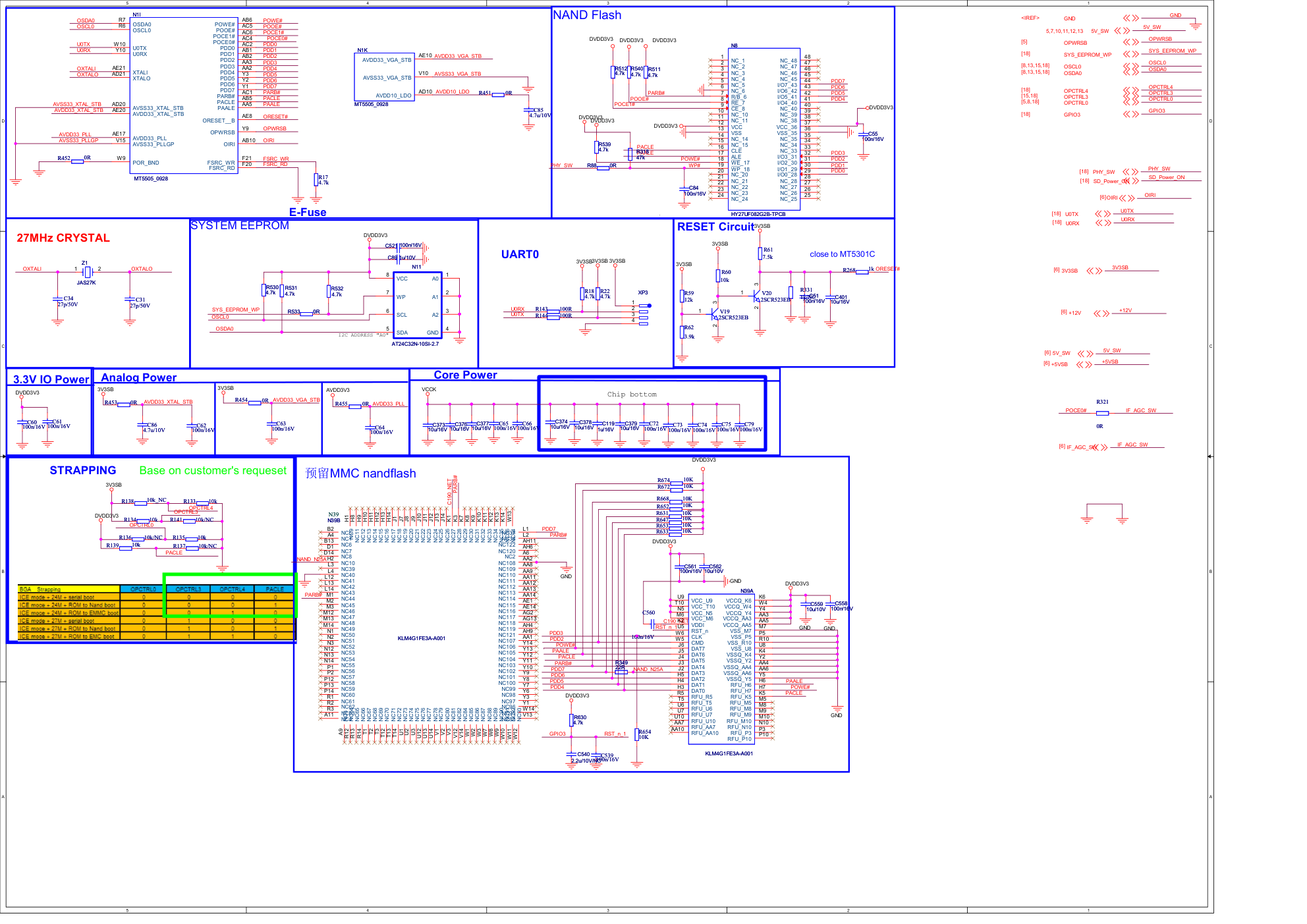Click the "C34" 27p/50V capacitor label

coord(69,298)
